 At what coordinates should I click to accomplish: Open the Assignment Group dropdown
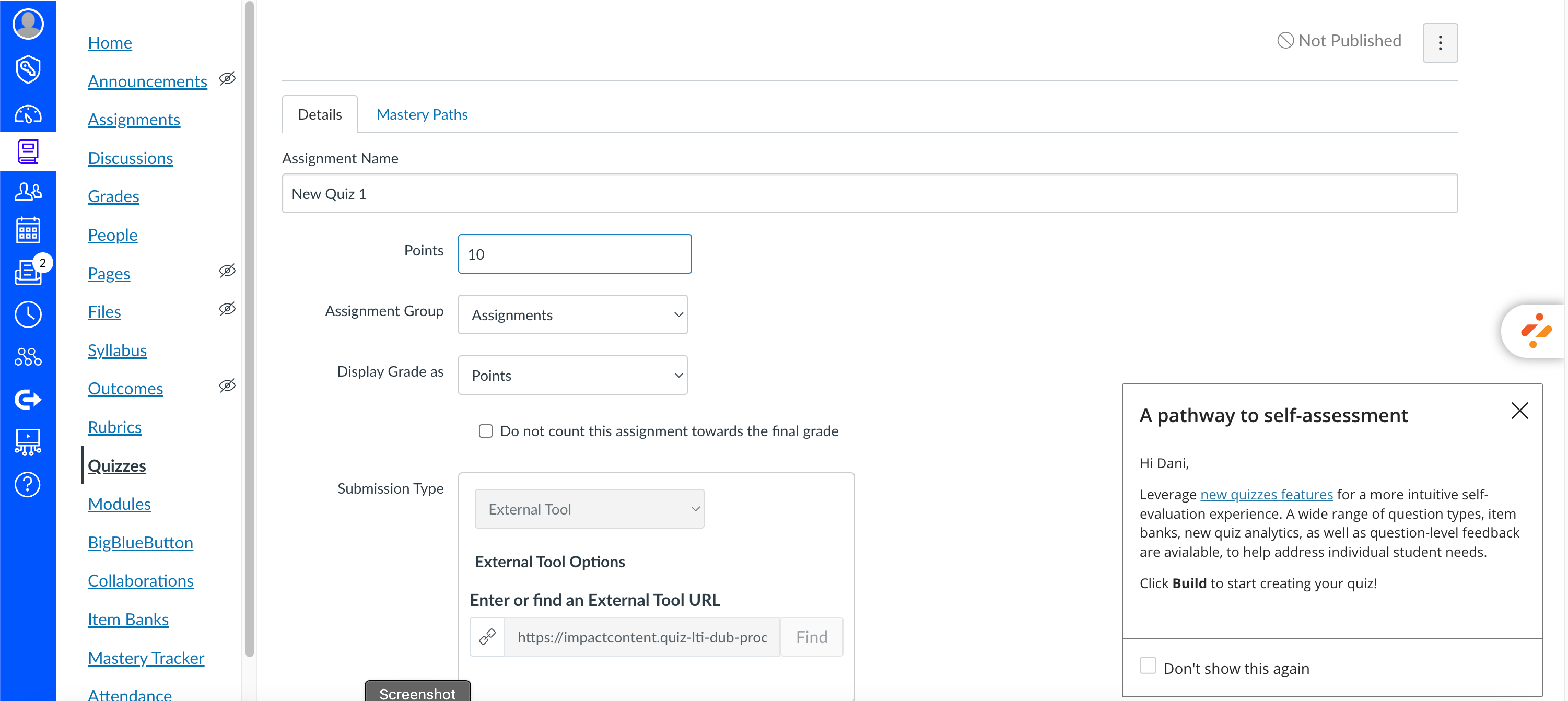click(x=572, y=314)
